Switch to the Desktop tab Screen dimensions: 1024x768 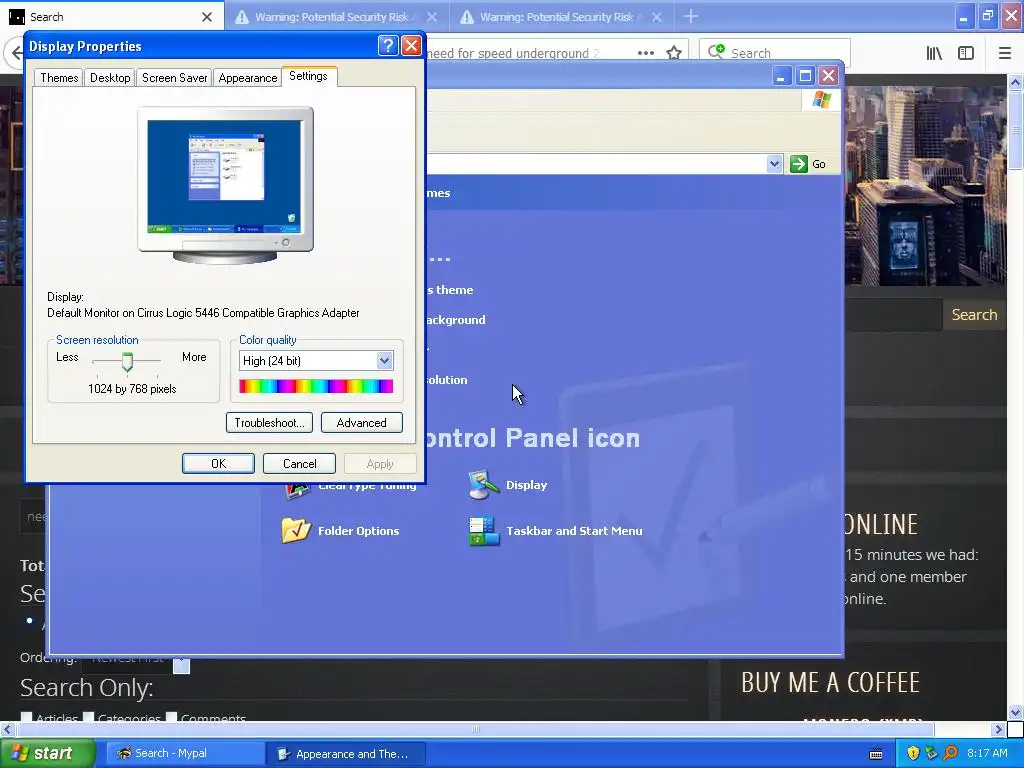110,78
